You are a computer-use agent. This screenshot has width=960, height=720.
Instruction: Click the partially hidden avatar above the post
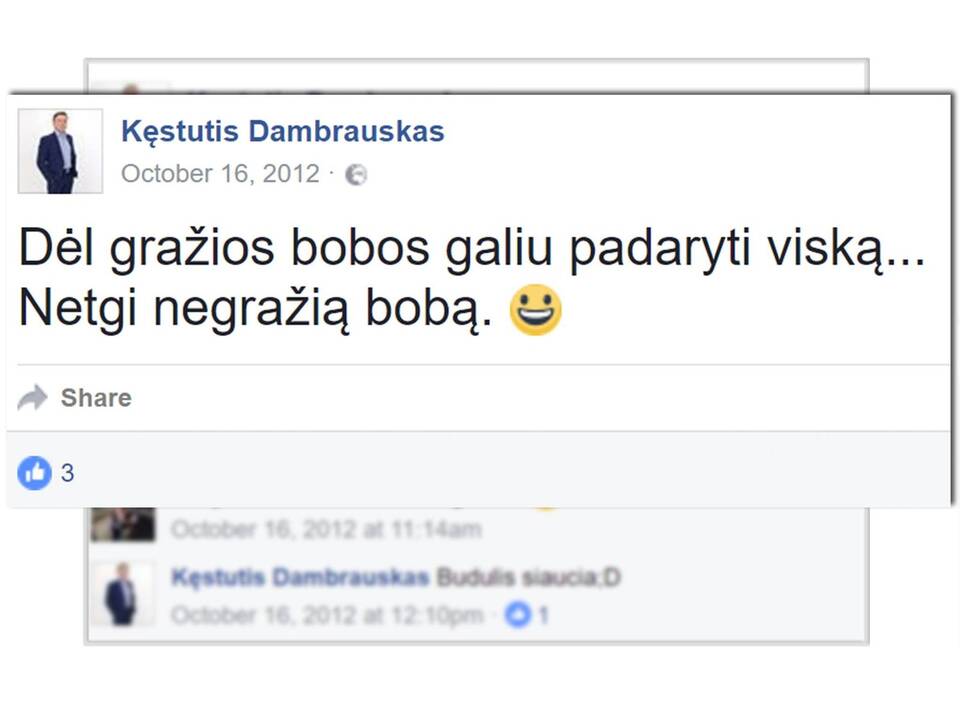(131, 89)
